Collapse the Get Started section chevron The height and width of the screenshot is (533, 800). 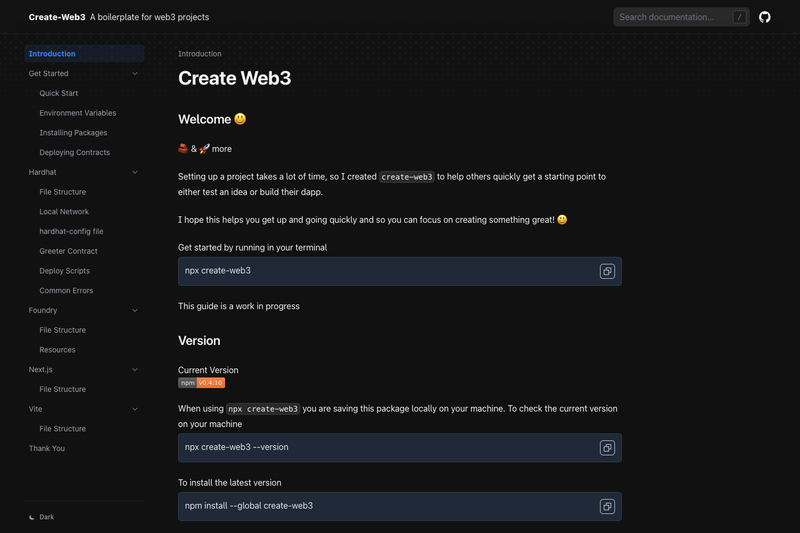click(x=135, y=73)
